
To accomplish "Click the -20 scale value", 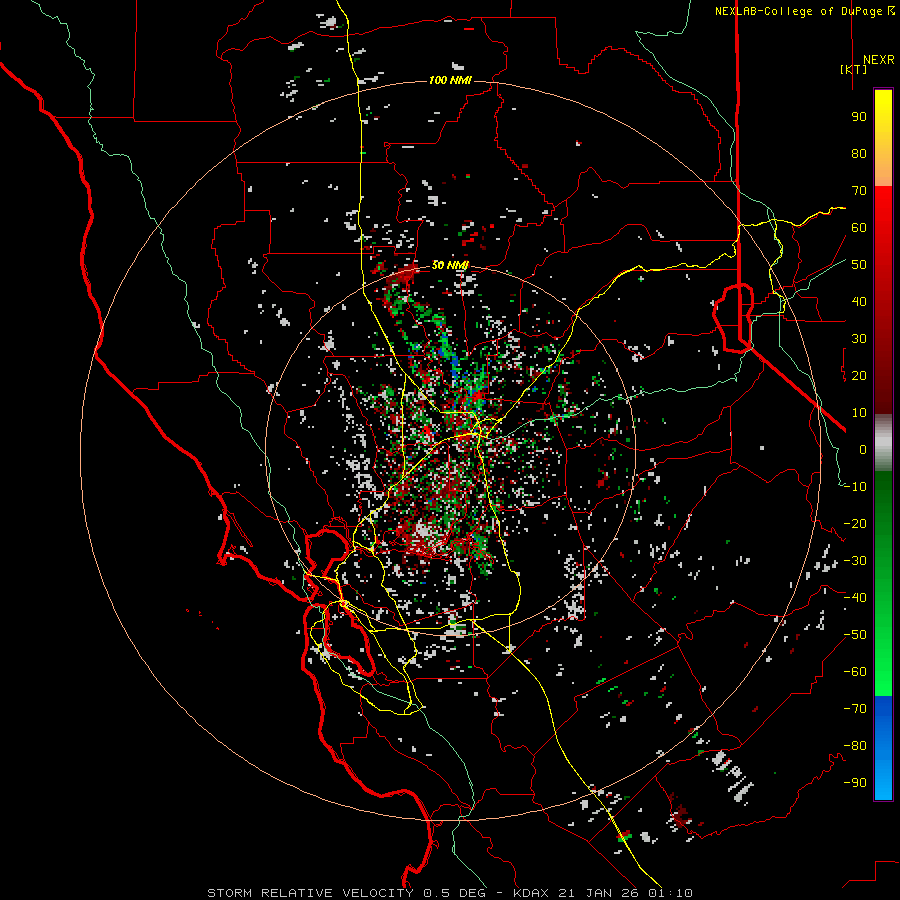I will click(855, 524).
